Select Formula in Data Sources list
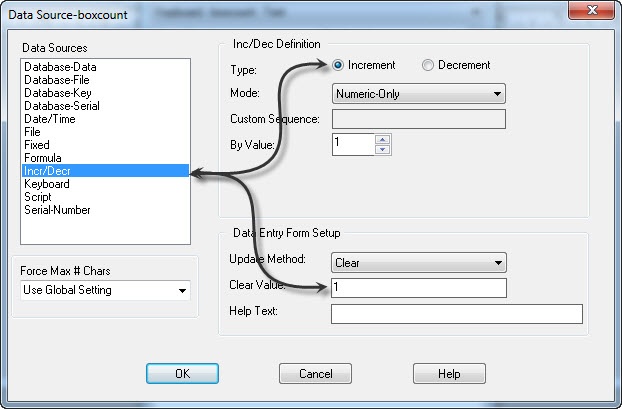 (x=105, y=158)
